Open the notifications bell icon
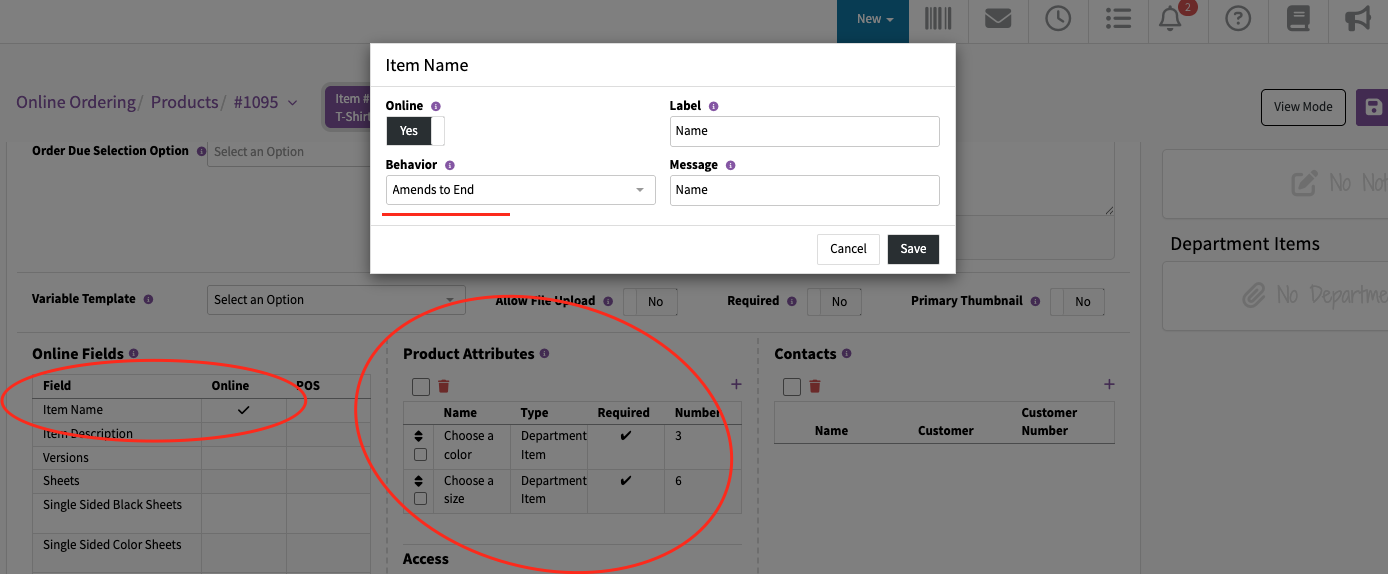Image resolution: width=1388 pixels, height=574 pixels. (1170, 19)
